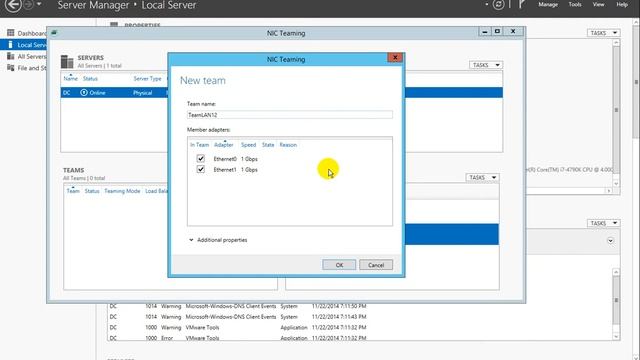640x360 pixels.
Task: Select the VMware Tools Error event
Action: tap(238, 338)
